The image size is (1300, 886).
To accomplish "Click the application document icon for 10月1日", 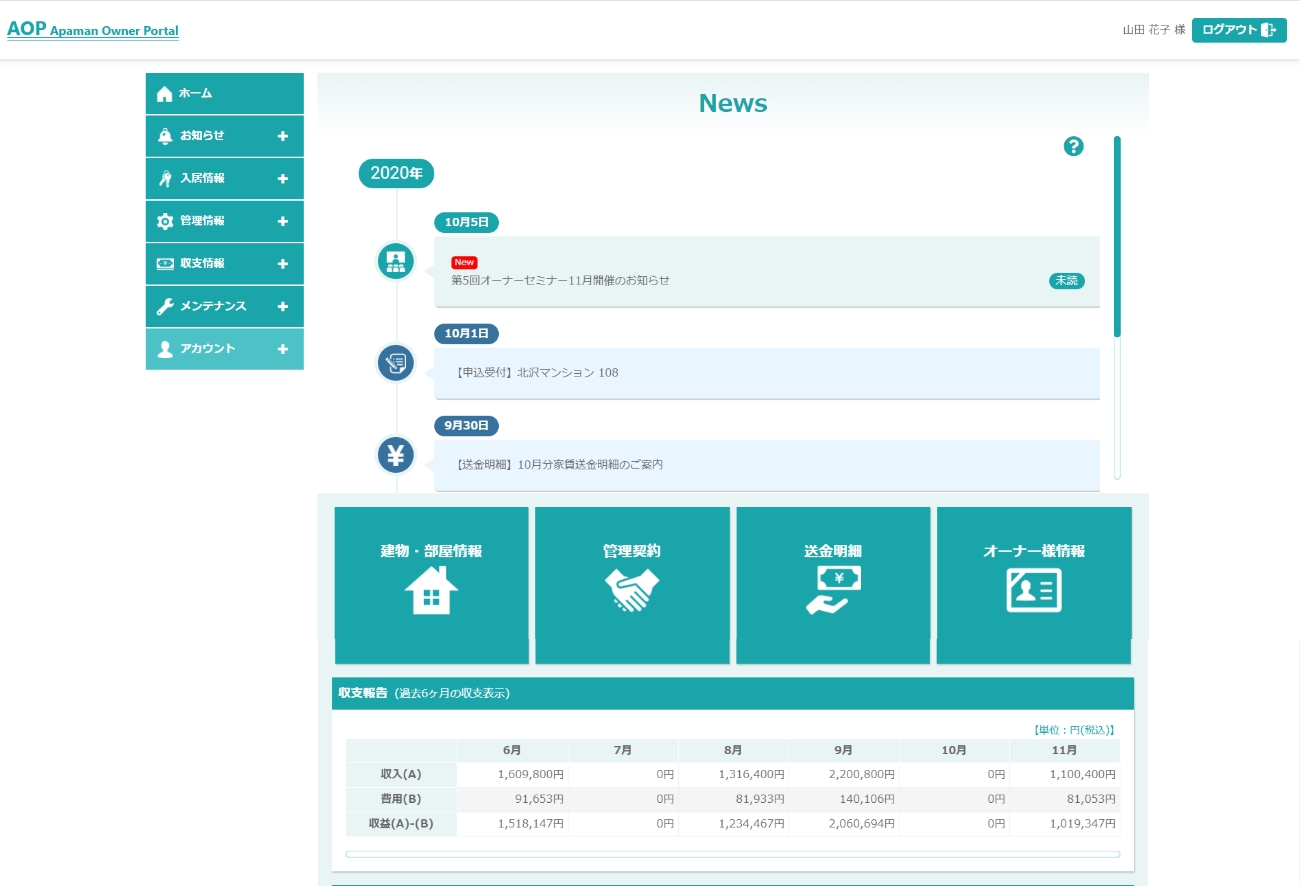I will coord(395,362).
